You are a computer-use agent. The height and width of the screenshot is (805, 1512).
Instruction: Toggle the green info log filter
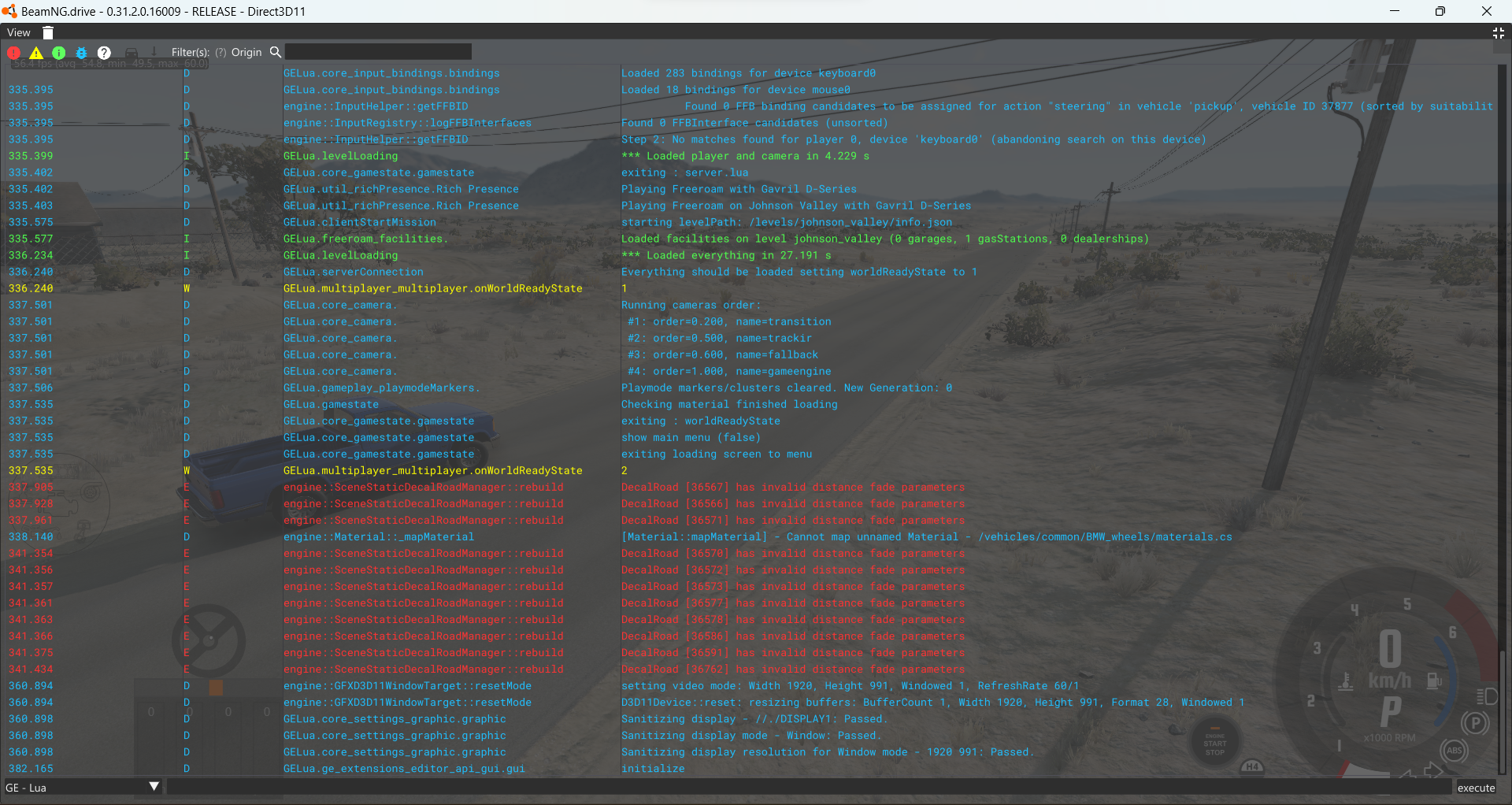(59, 53)
